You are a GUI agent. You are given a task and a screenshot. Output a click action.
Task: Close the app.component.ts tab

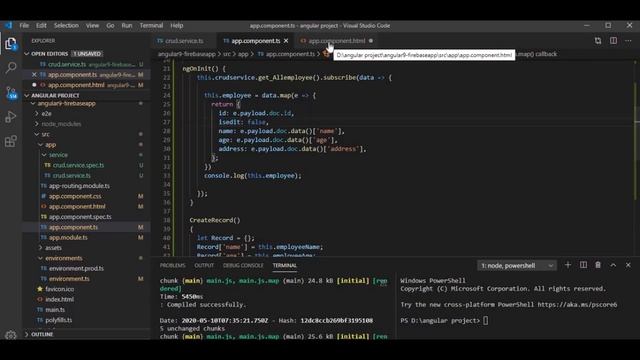(x=286, y=41)
